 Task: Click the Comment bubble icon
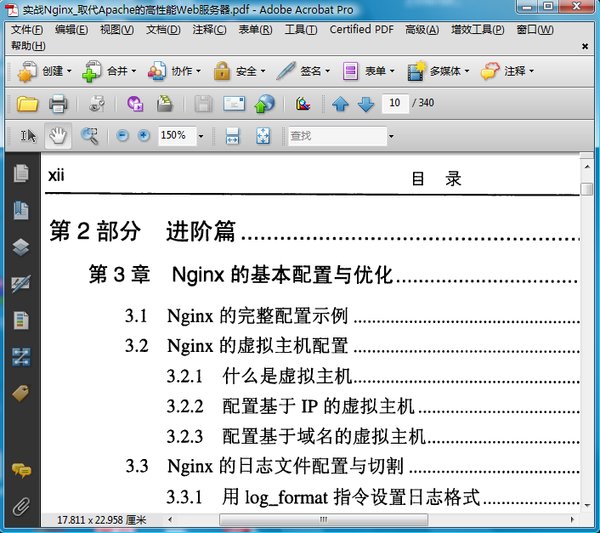490,72
